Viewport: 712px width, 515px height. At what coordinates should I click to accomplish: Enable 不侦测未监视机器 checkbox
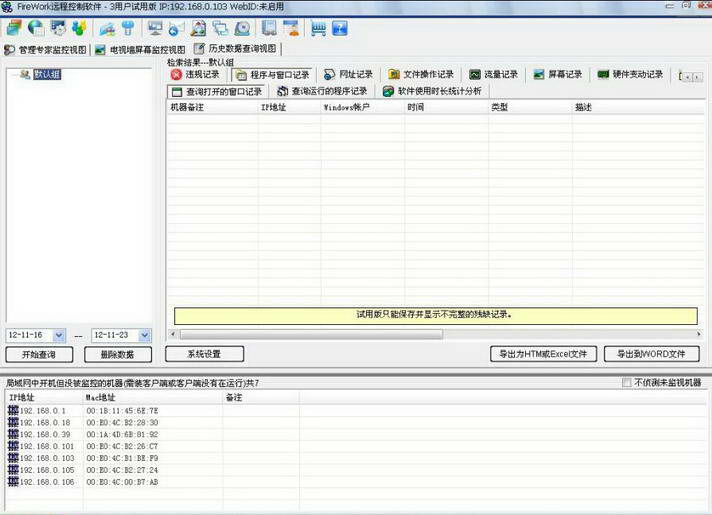tap(627, 383)
